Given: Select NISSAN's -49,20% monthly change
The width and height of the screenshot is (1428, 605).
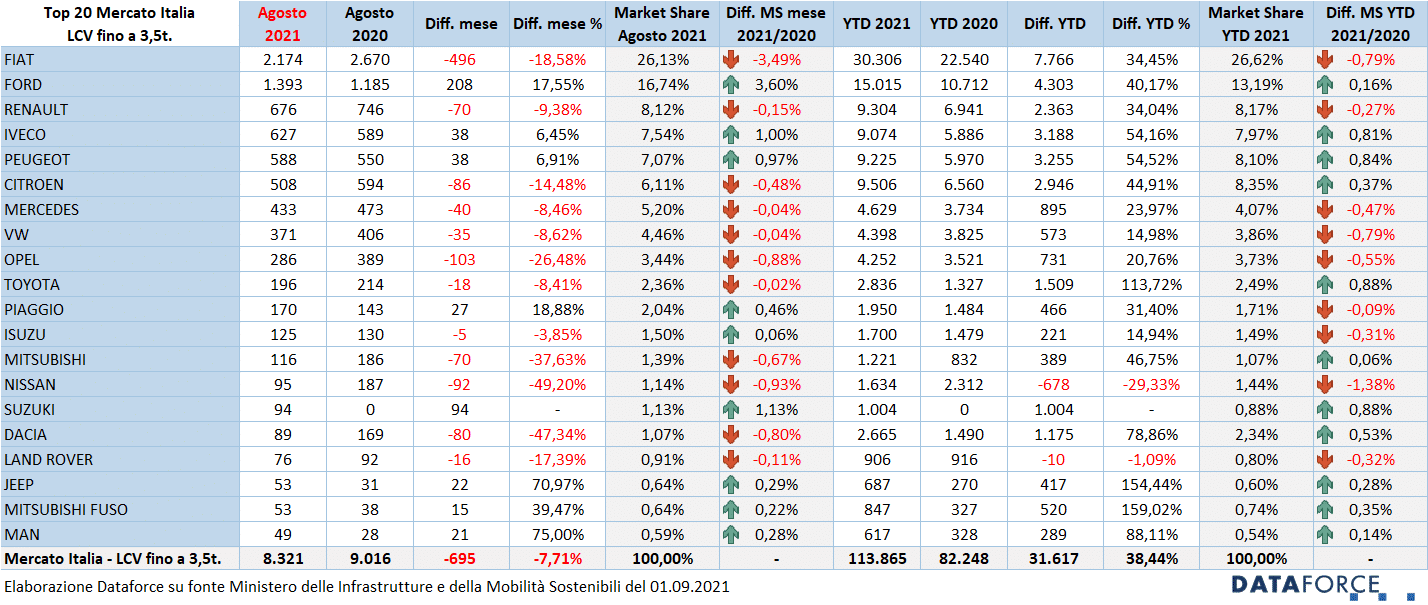Looking at the screenshot, I should [557, 384].
